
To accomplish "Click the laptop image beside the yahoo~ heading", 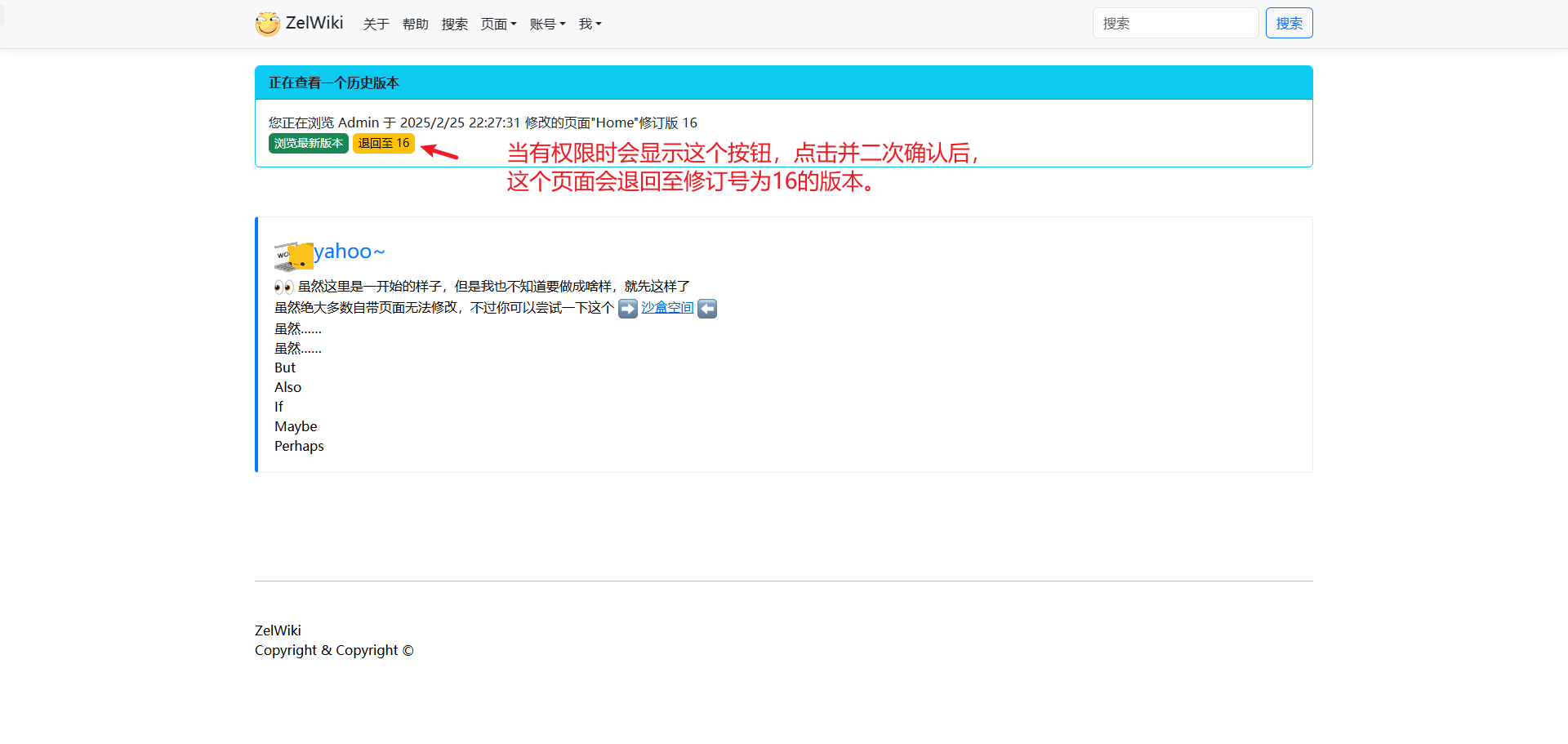I will (x=292, y=256).
